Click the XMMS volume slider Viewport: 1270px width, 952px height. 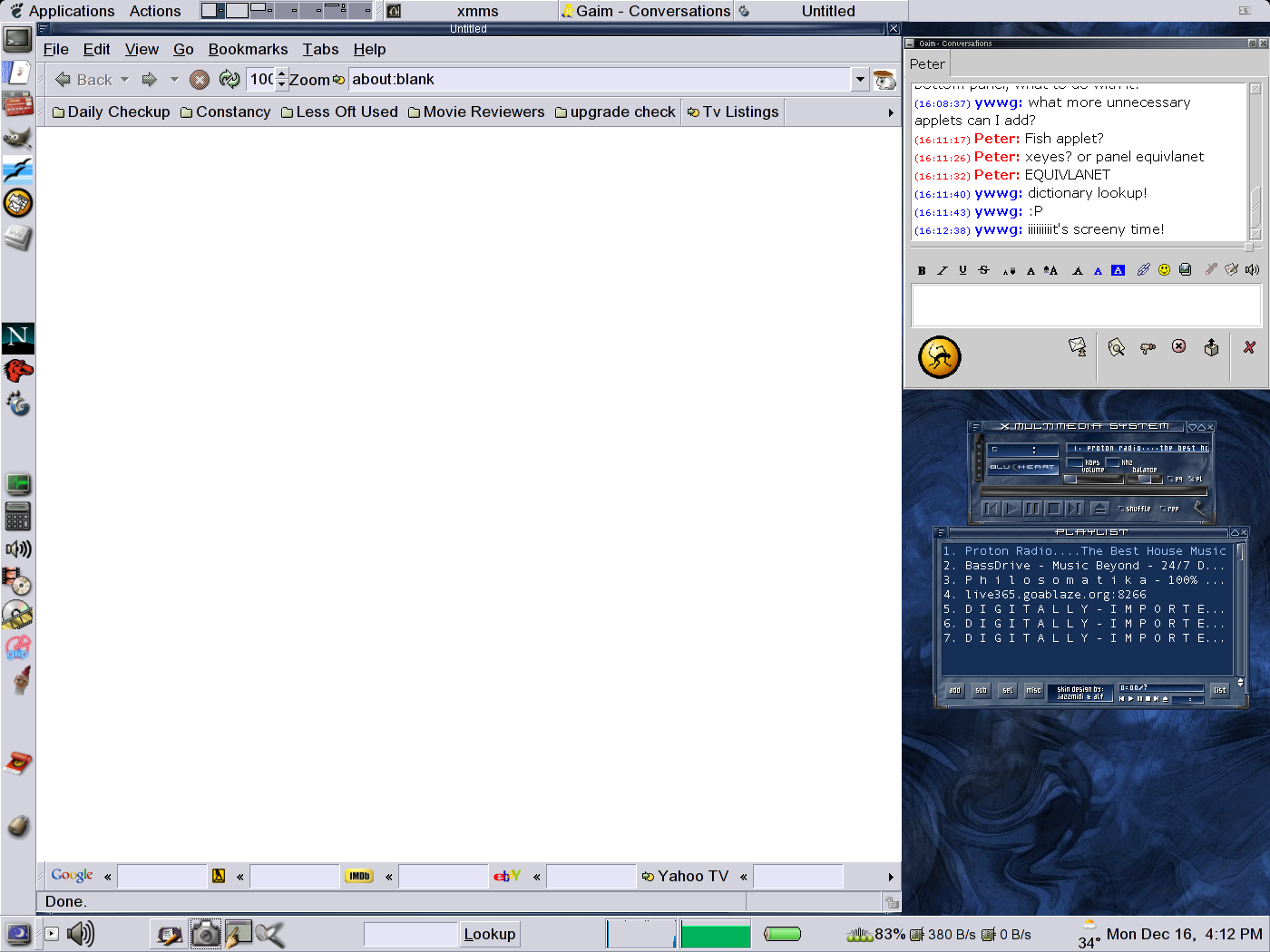pyautogui.click(x=1093, y=479)
